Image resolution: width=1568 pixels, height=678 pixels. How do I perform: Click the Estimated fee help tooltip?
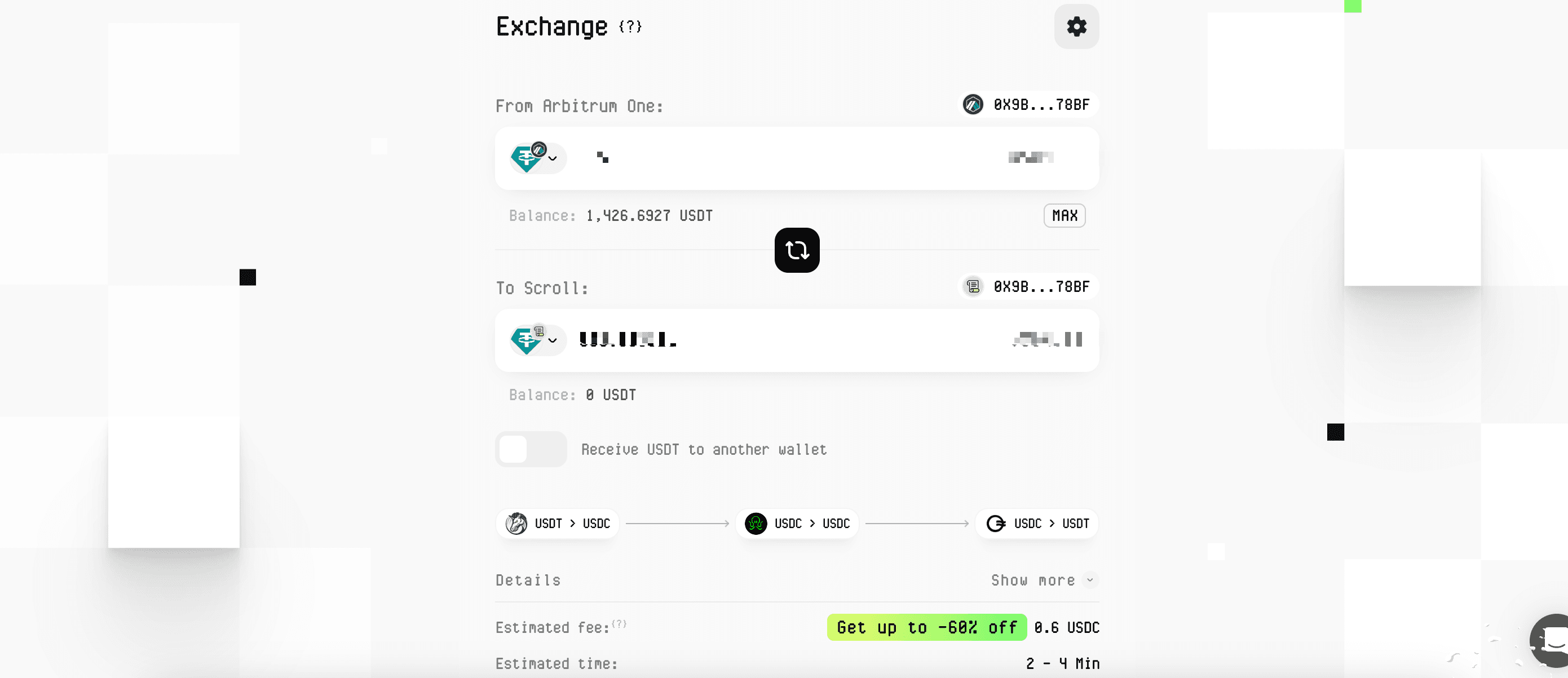tap(619, 624)
